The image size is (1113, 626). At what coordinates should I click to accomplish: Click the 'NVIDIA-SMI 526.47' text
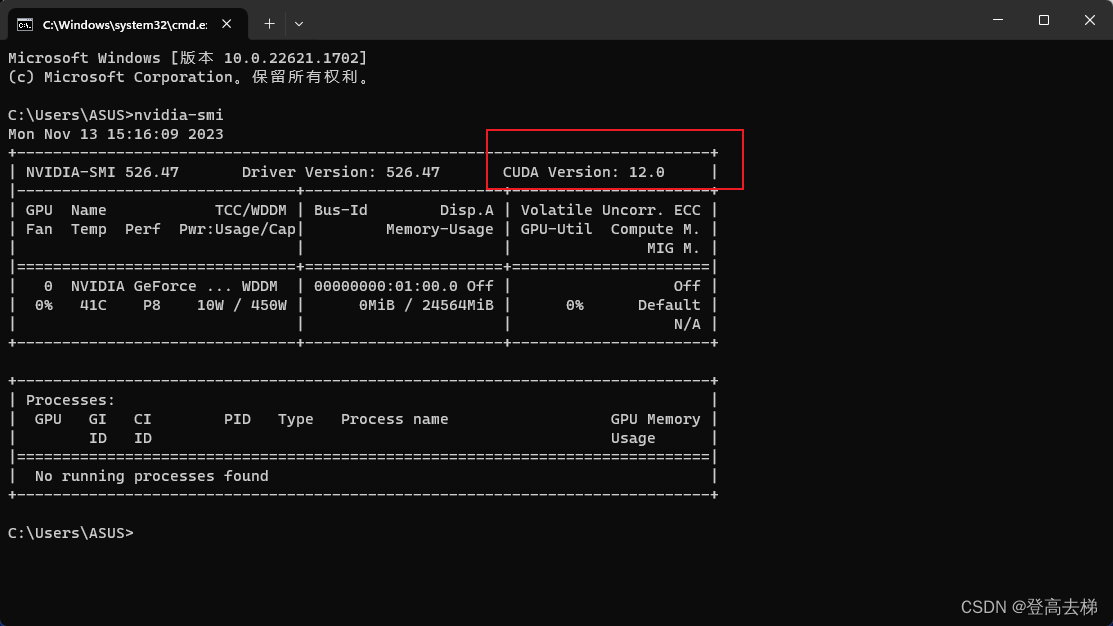point(102,172)
